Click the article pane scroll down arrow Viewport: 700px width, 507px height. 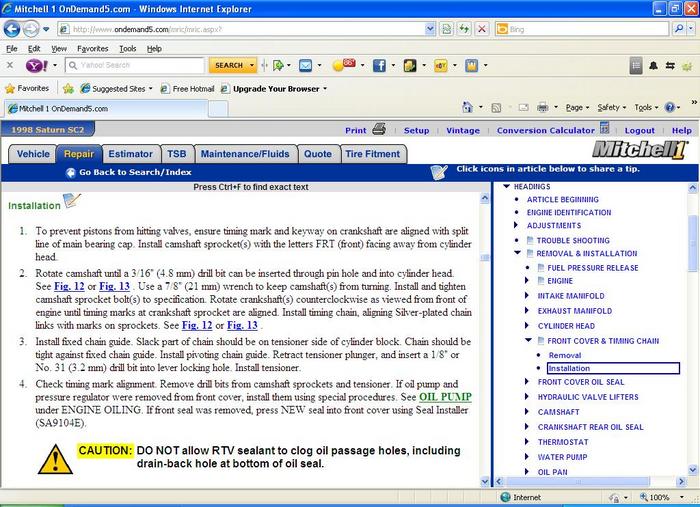tap(485, 481)
